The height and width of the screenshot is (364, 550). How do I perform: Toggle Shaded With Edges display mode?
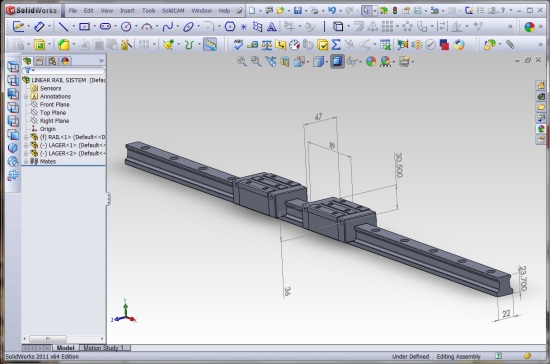coord(337,62)
